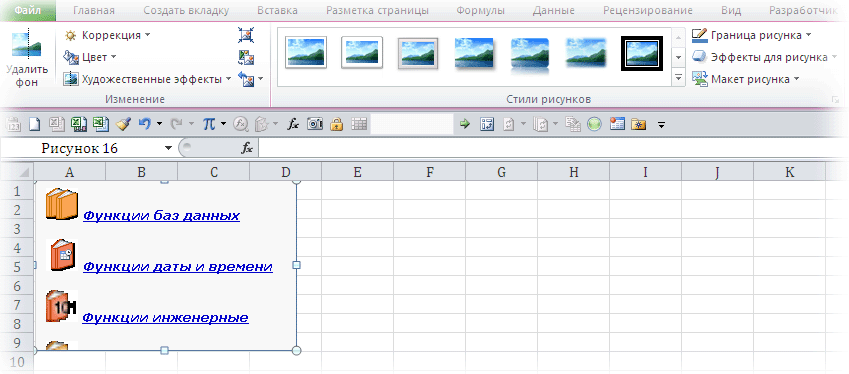Click the Pi equation icon
Screen dimensions: 849x374
209,124
